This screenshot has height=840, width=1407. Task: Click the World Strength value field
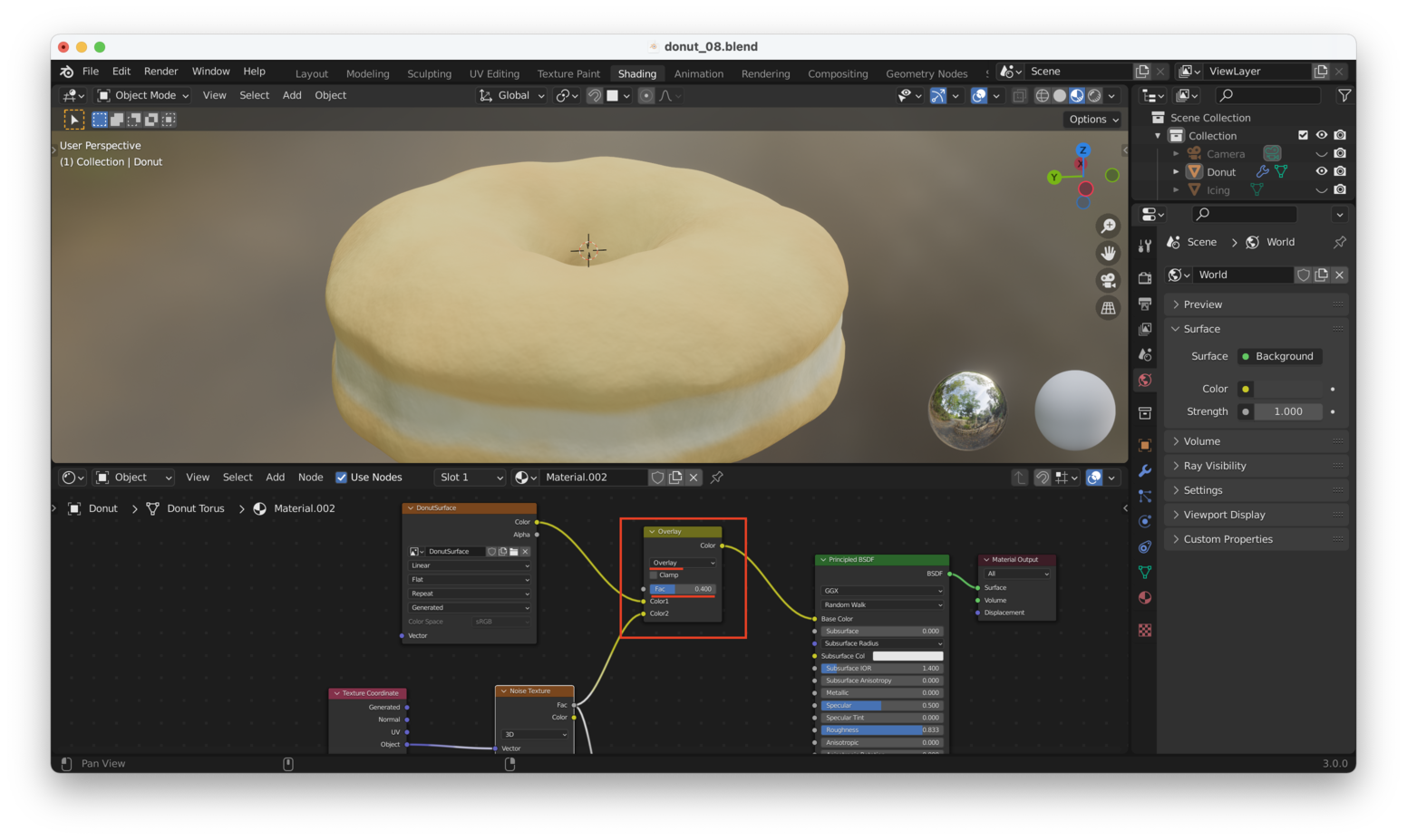click(1287, 411)
